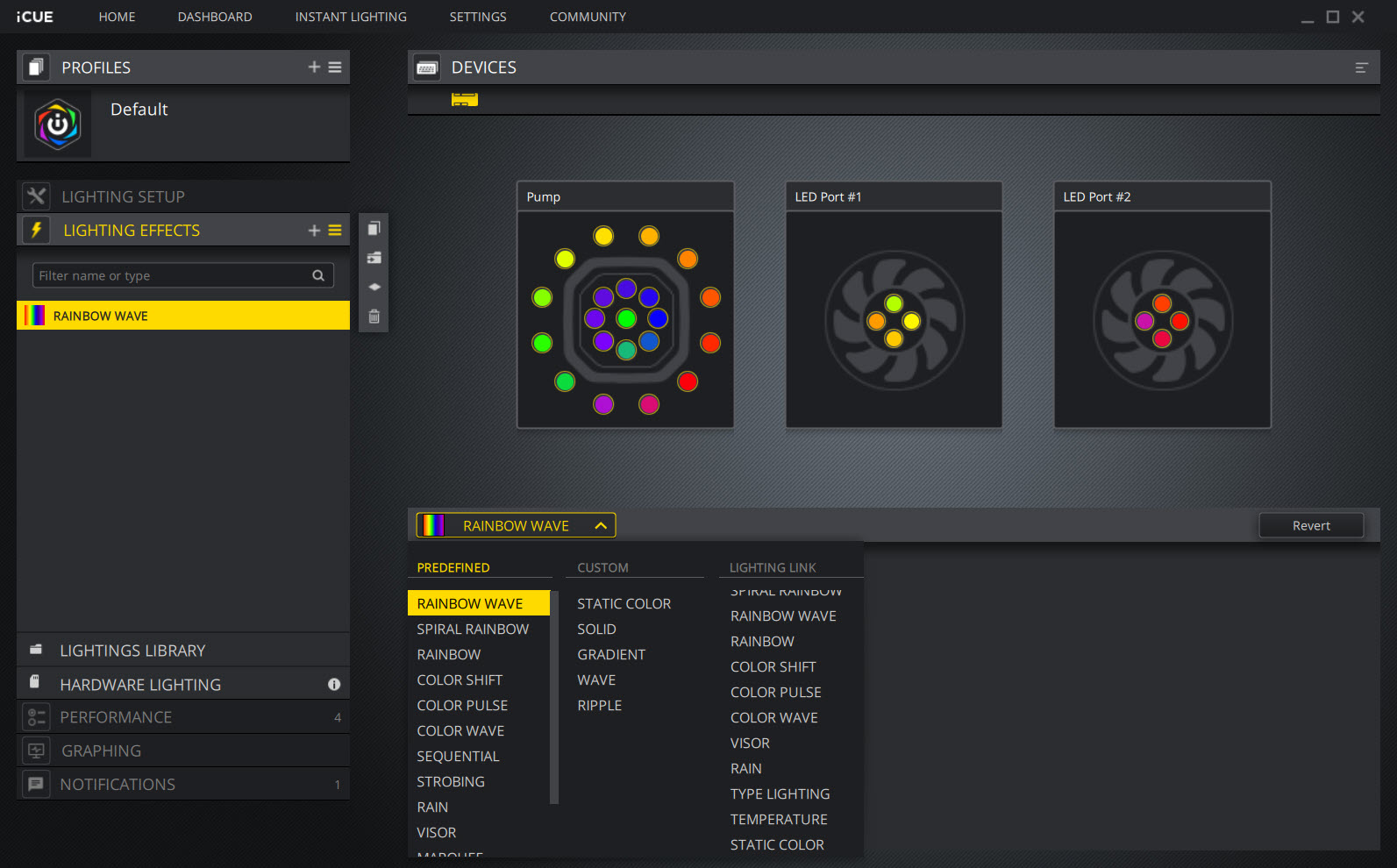Click the copy lighting effect icon
The image size is (1397, 868).
(374, 228)
